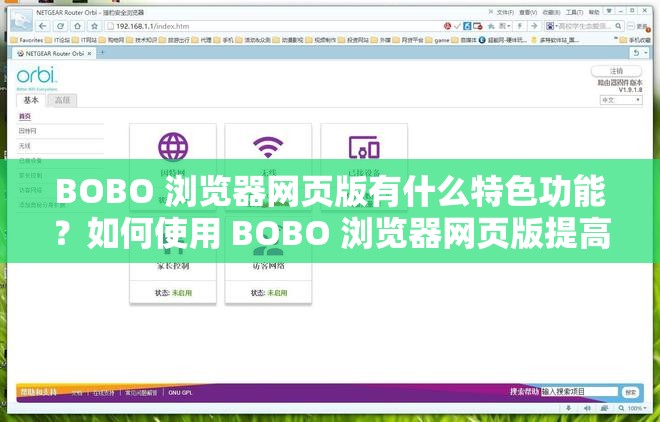Click the restore-tab undo arrow button
660x422 pixels.
tap(637, 53)
